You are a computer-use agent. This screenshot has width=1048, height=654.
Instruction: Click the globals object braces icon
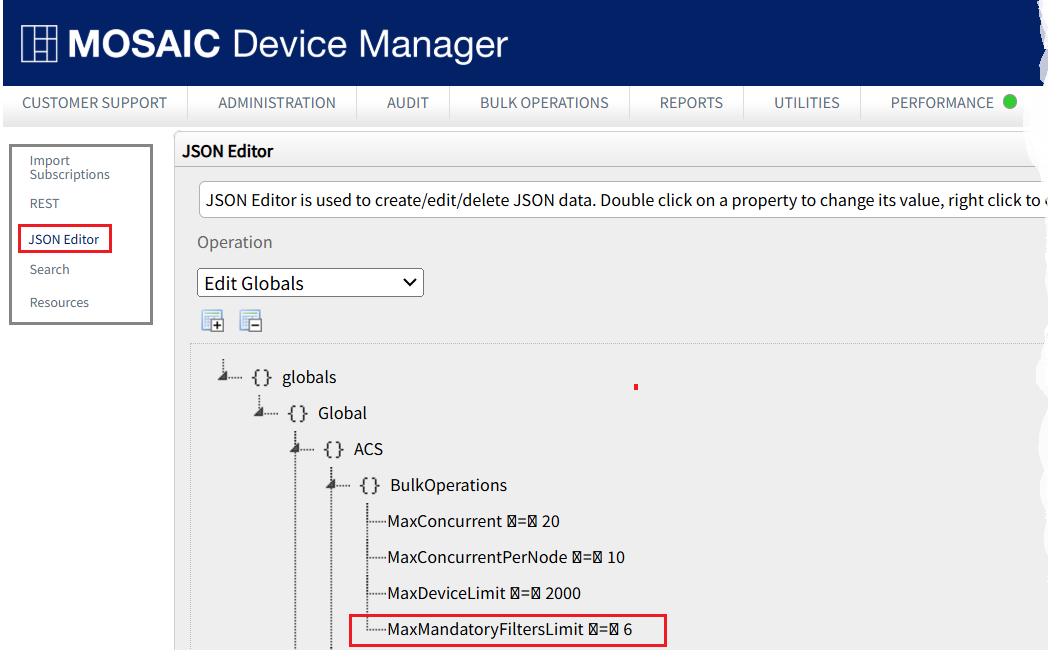(x=262, y=377)
